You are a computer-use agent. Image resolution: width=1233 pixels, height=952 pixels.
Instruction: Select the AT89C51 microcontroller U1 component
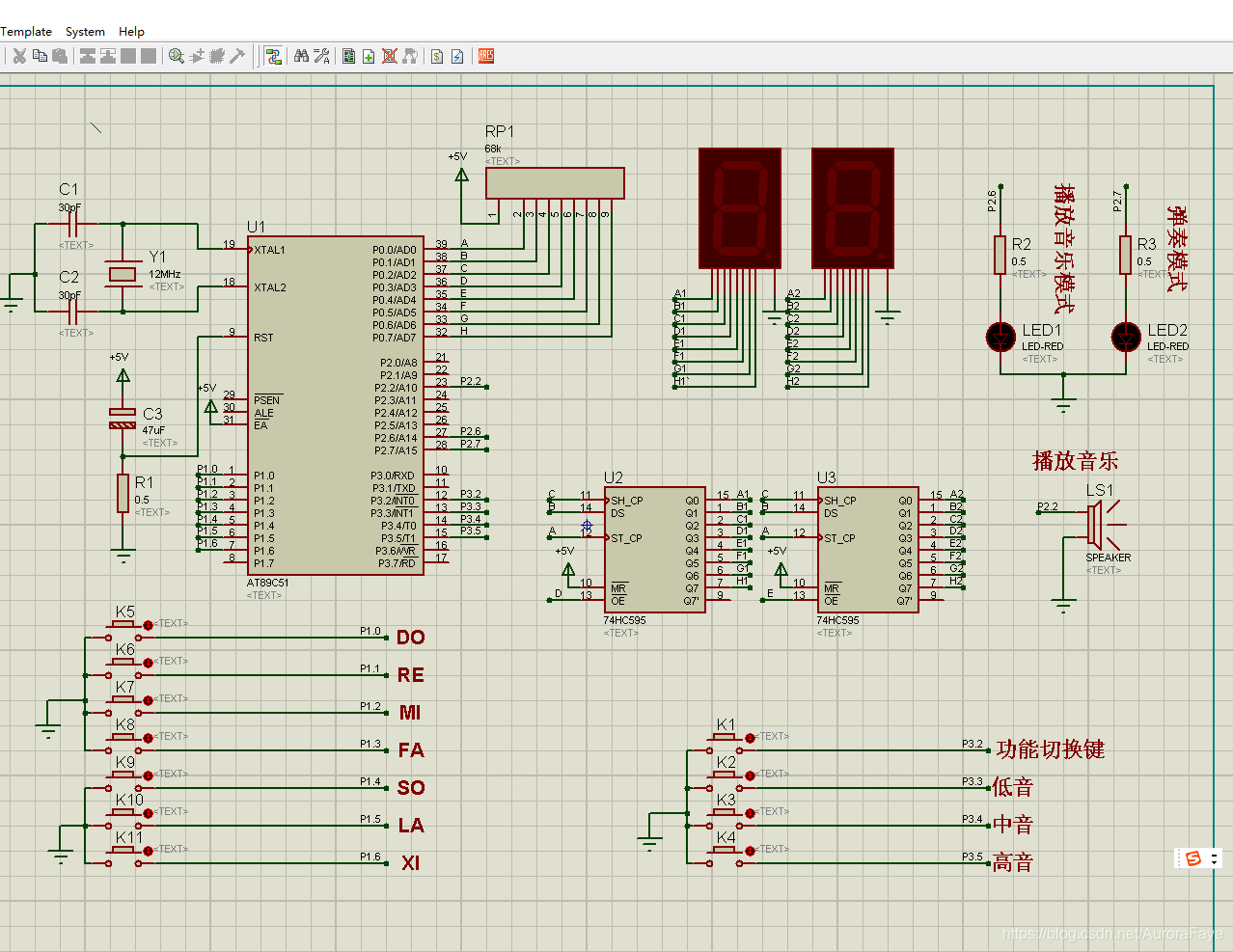tap(348, 405)
